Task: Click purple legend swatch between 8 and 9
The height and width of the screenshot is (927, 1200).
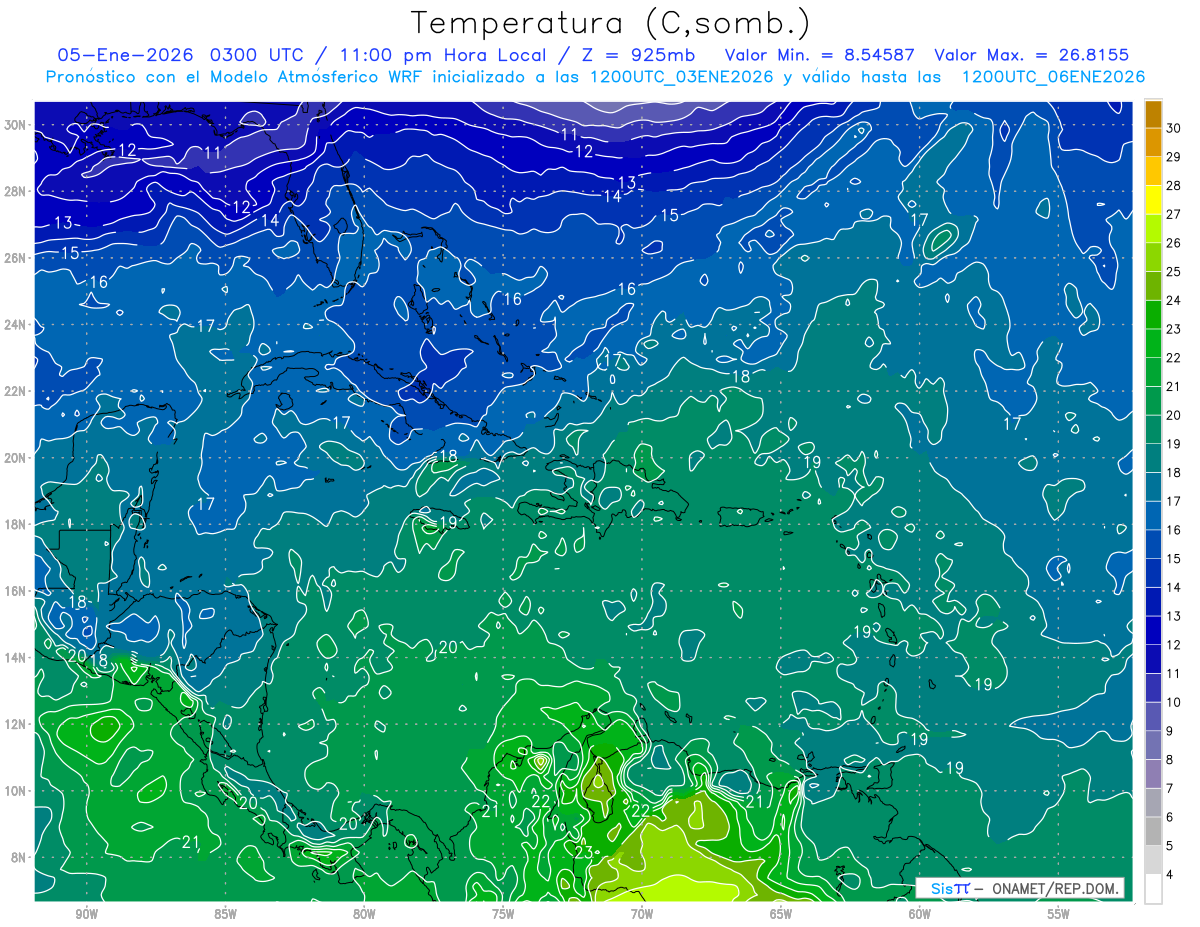Action: [1153, 745]
